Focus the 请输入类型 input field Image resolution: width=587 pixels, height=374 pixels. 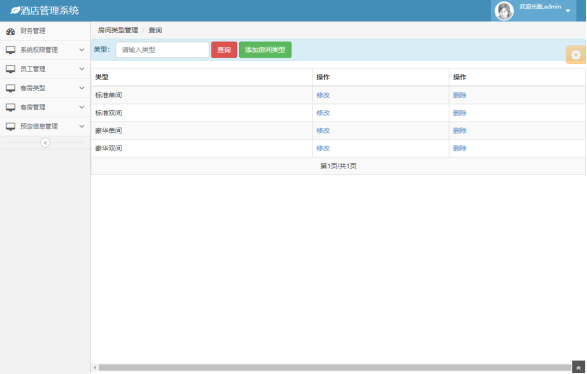click(x=162, y=50)
